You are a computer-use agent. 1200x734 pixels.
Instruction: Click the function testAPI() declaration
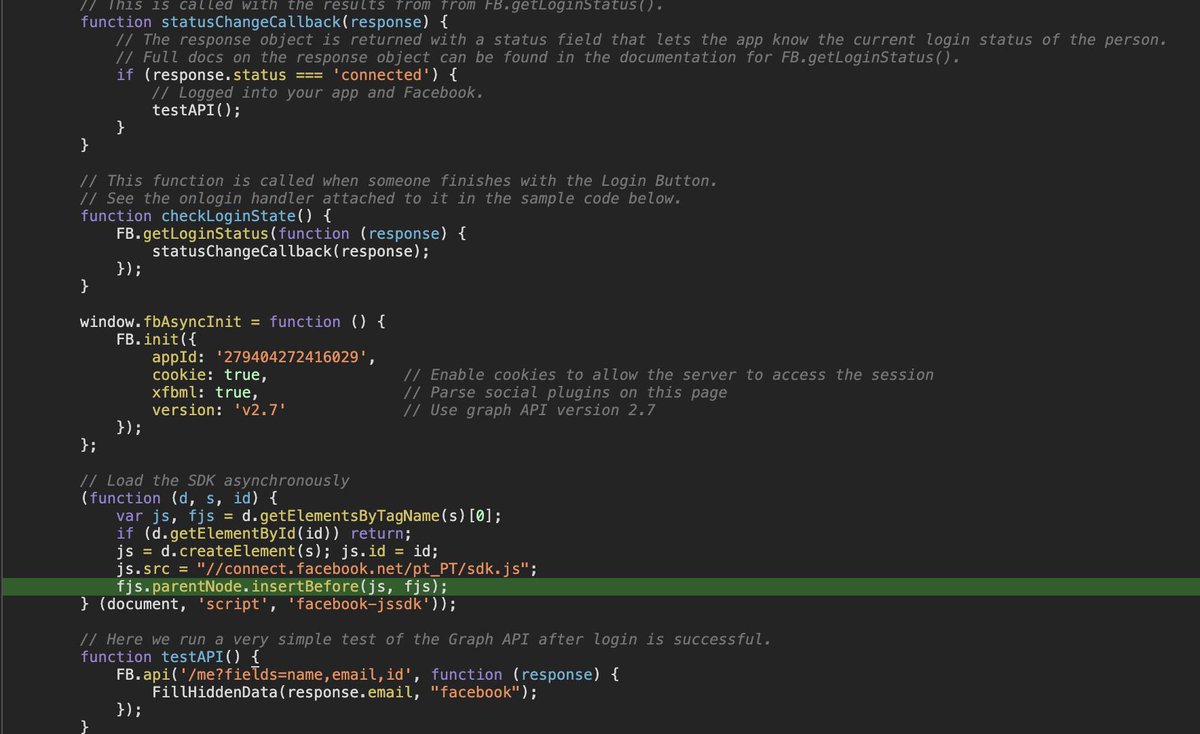click(170, 657)
